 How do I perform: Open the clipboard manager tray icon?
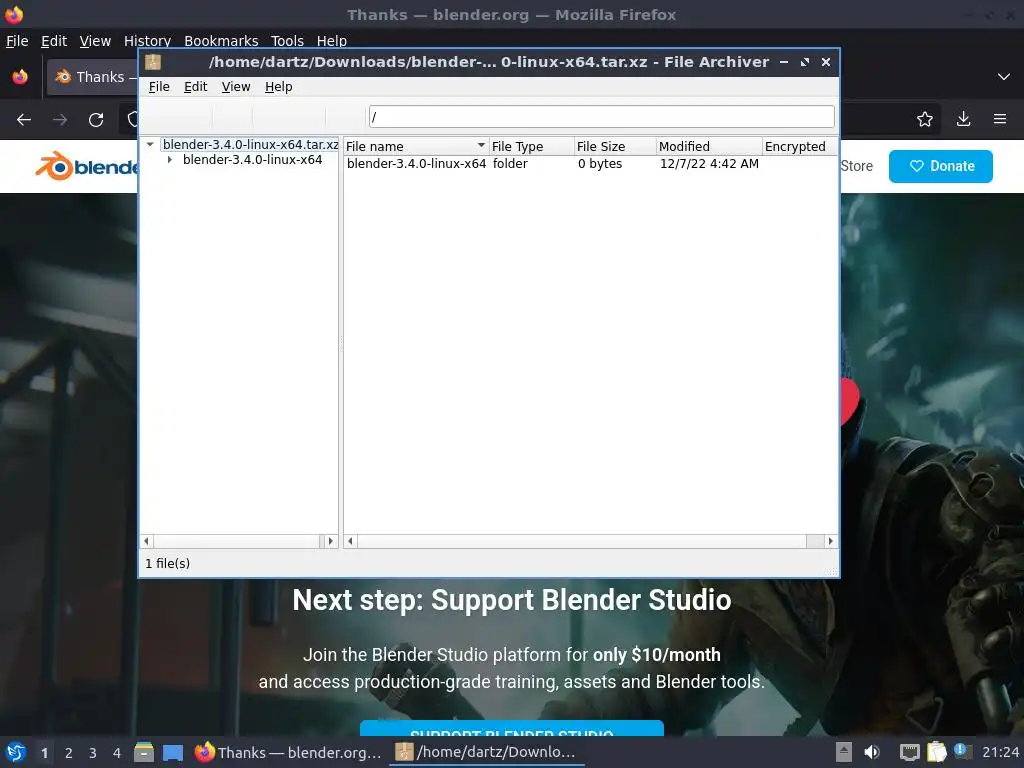pos(936,752)
